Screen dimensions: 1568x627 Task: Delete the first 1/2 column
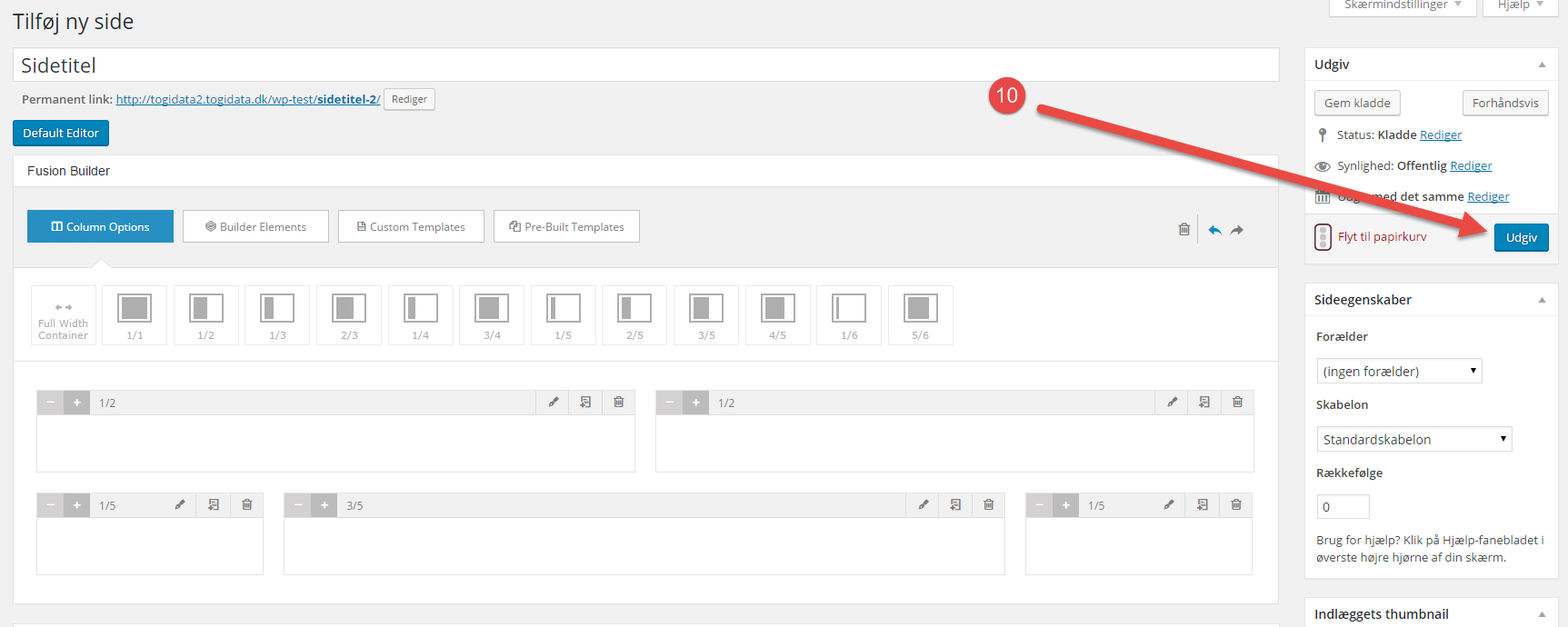point(618,402)
